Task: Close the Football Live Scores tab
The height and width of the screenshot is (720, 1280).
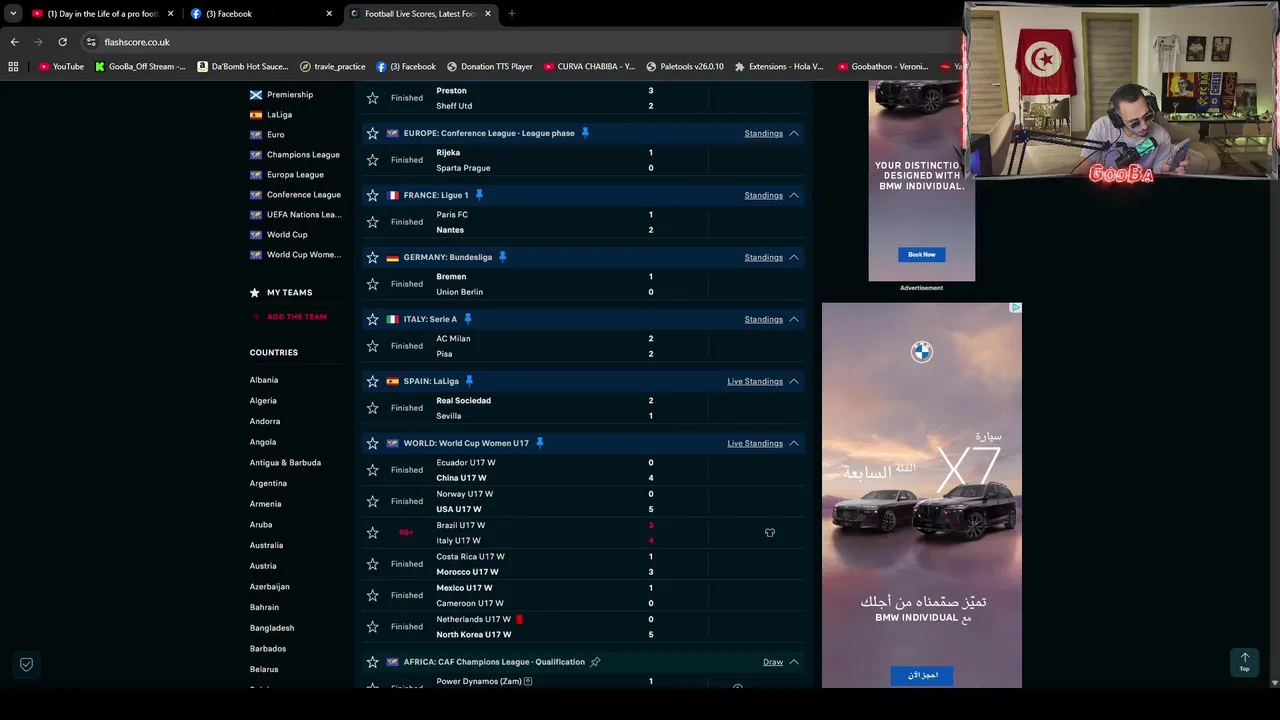Action: coord(488,14)
